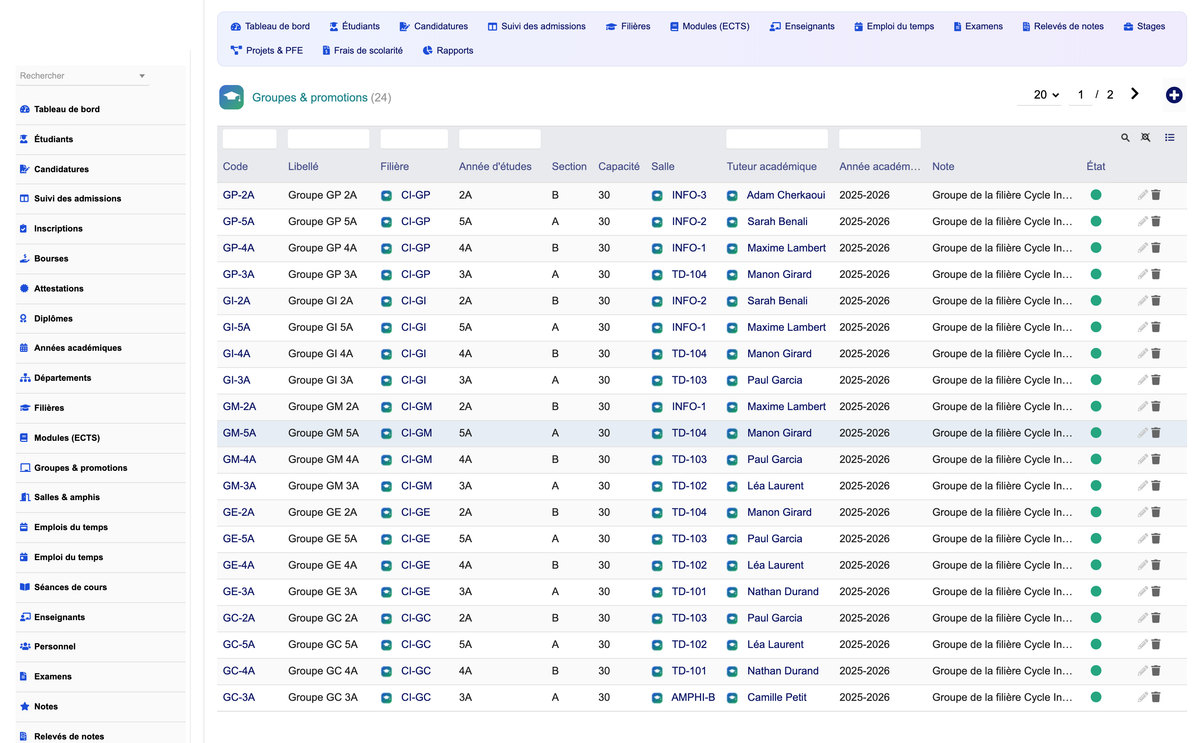Edit the GP-2A row with pencil icon

1142,195
